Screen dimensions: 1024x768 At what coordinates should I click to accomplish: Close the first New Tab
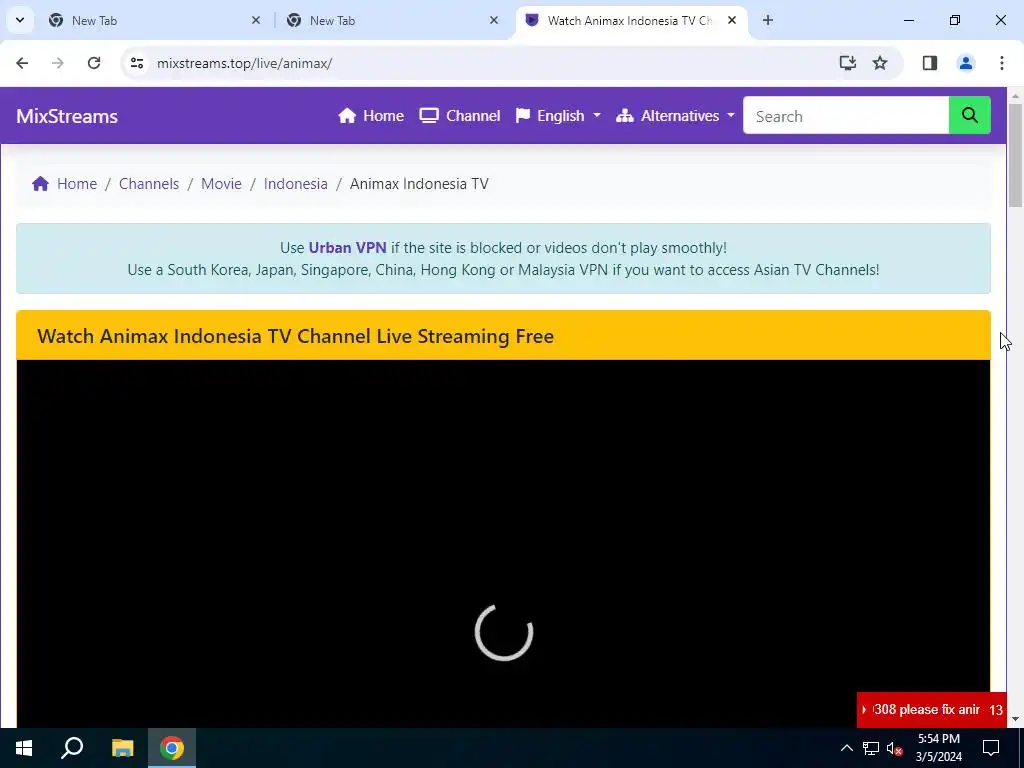tap(256, 20)
